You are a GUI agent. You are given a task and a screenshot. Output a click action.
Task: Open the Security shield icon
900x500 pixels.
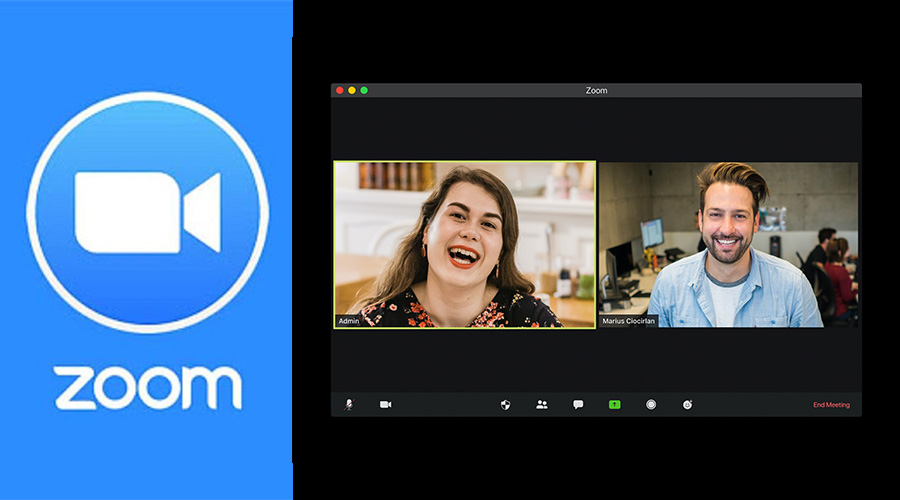[505, 405]
